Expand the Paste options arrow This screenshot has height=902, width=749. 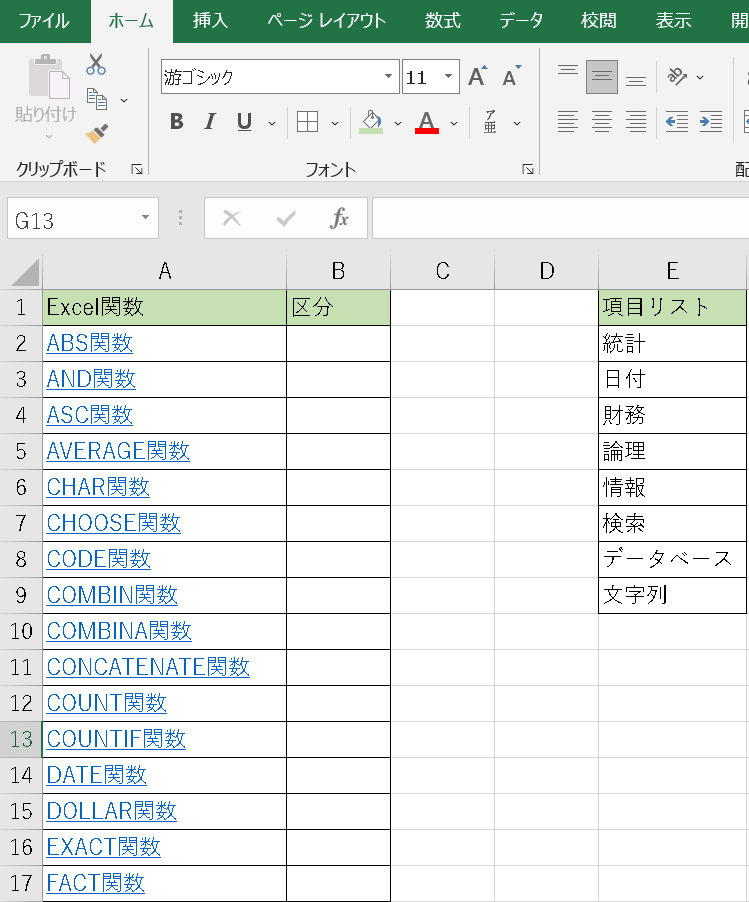[49, 137]
